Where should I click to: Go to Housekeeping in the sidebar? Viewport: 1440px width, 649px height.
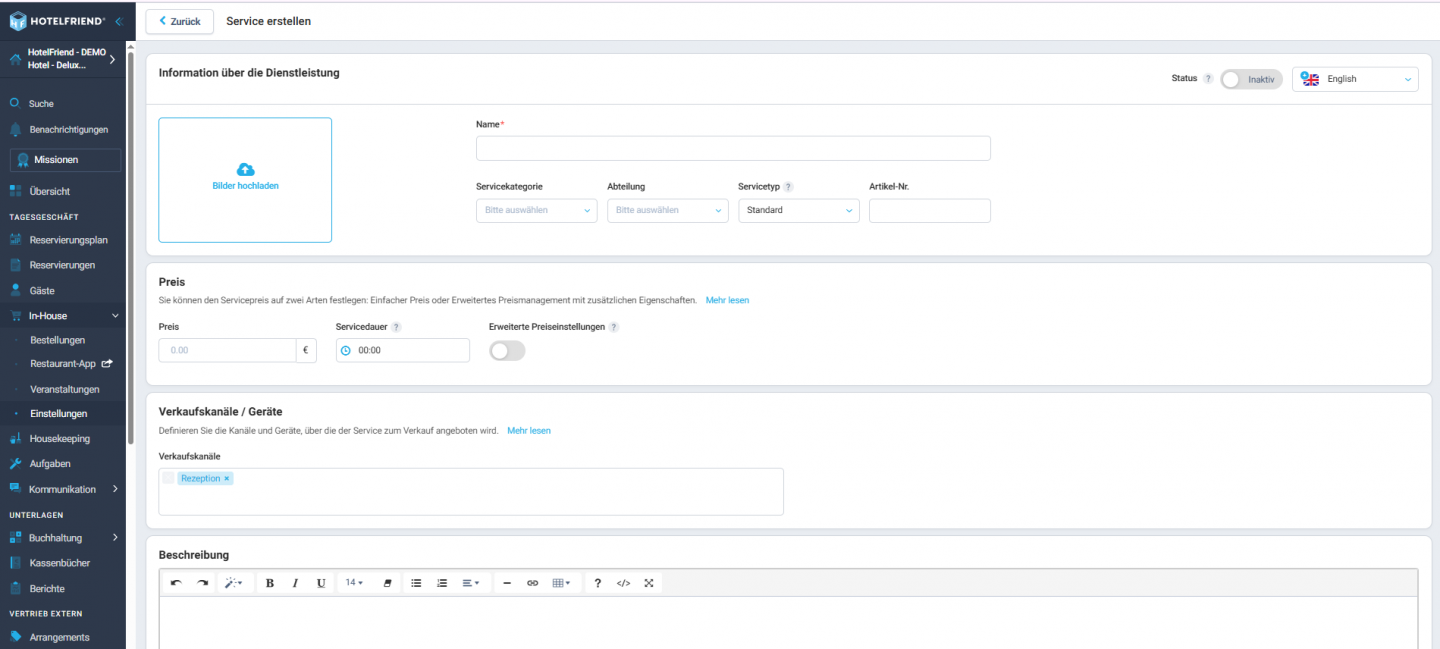coord(59,439)
